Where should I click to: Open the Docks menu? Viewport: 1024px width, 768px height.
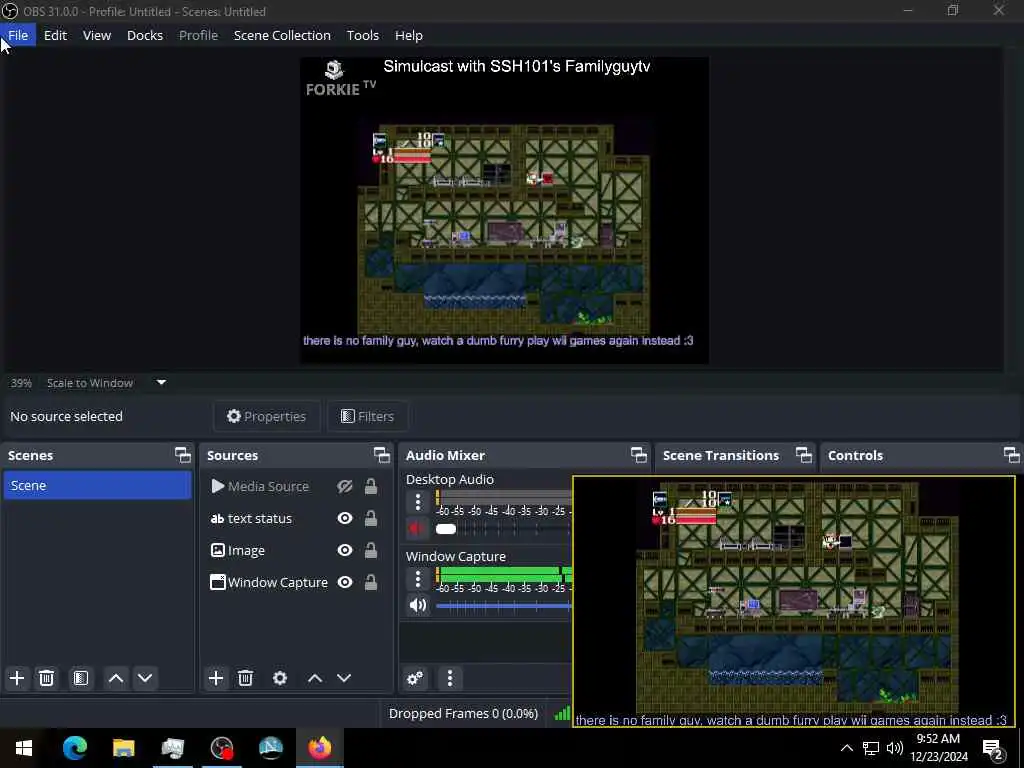(x=145, y=35)
